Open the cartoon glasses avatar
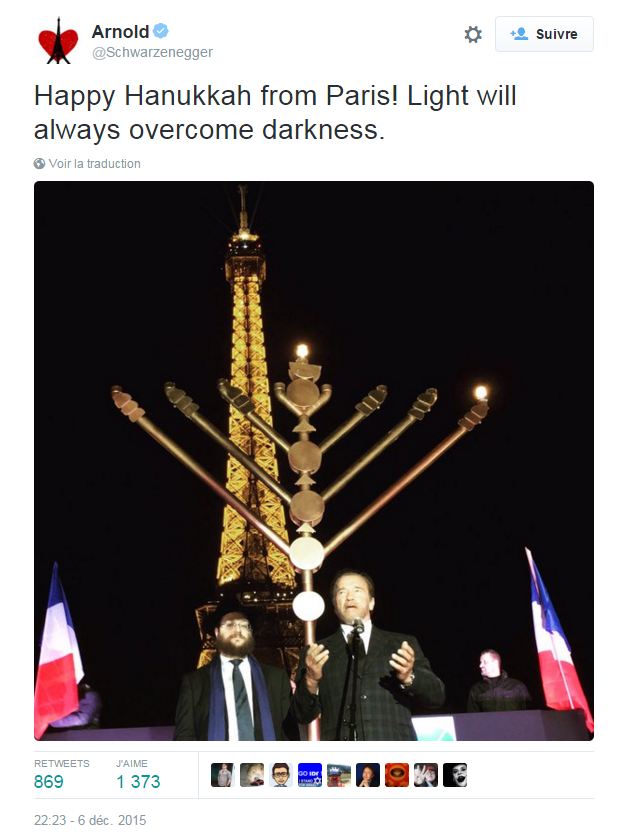Screen dimensions: 630x838 [x=281, y=775]
